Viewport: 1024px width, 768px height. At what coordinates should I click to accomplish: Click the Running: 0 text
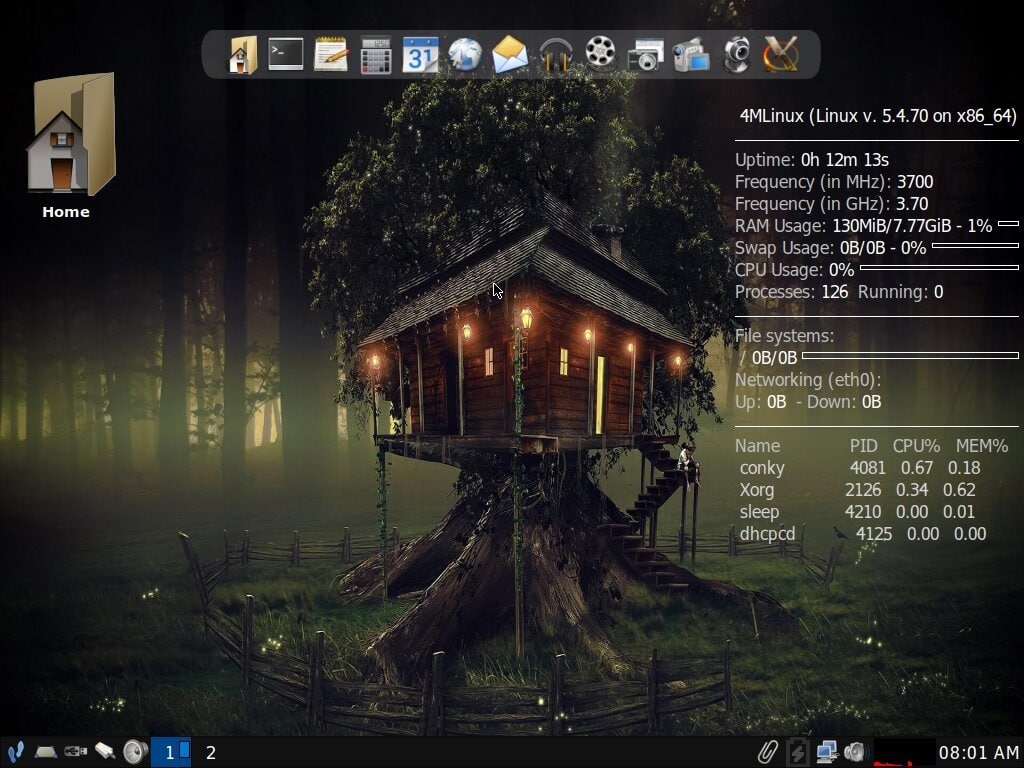click(901, 292)
